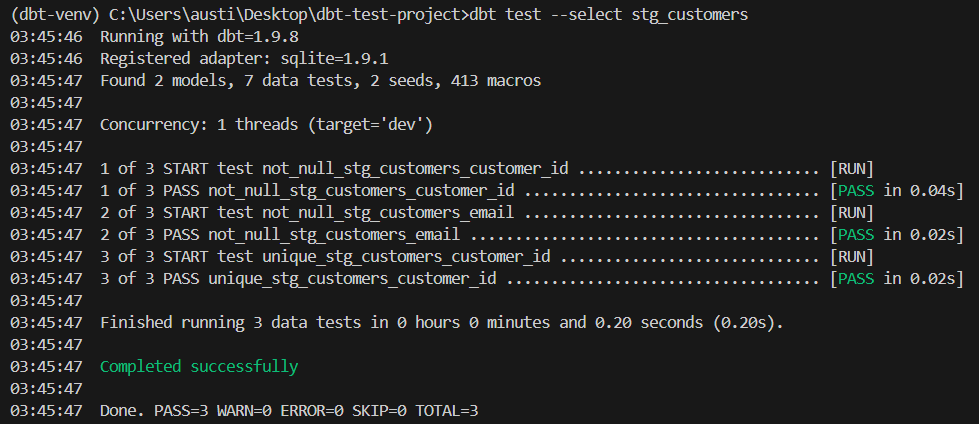The height and width of the screenshot is (424, 979).
Task: Click the 'Running with dbt=1.9.8' line
Action: click(x=199, y=37)
